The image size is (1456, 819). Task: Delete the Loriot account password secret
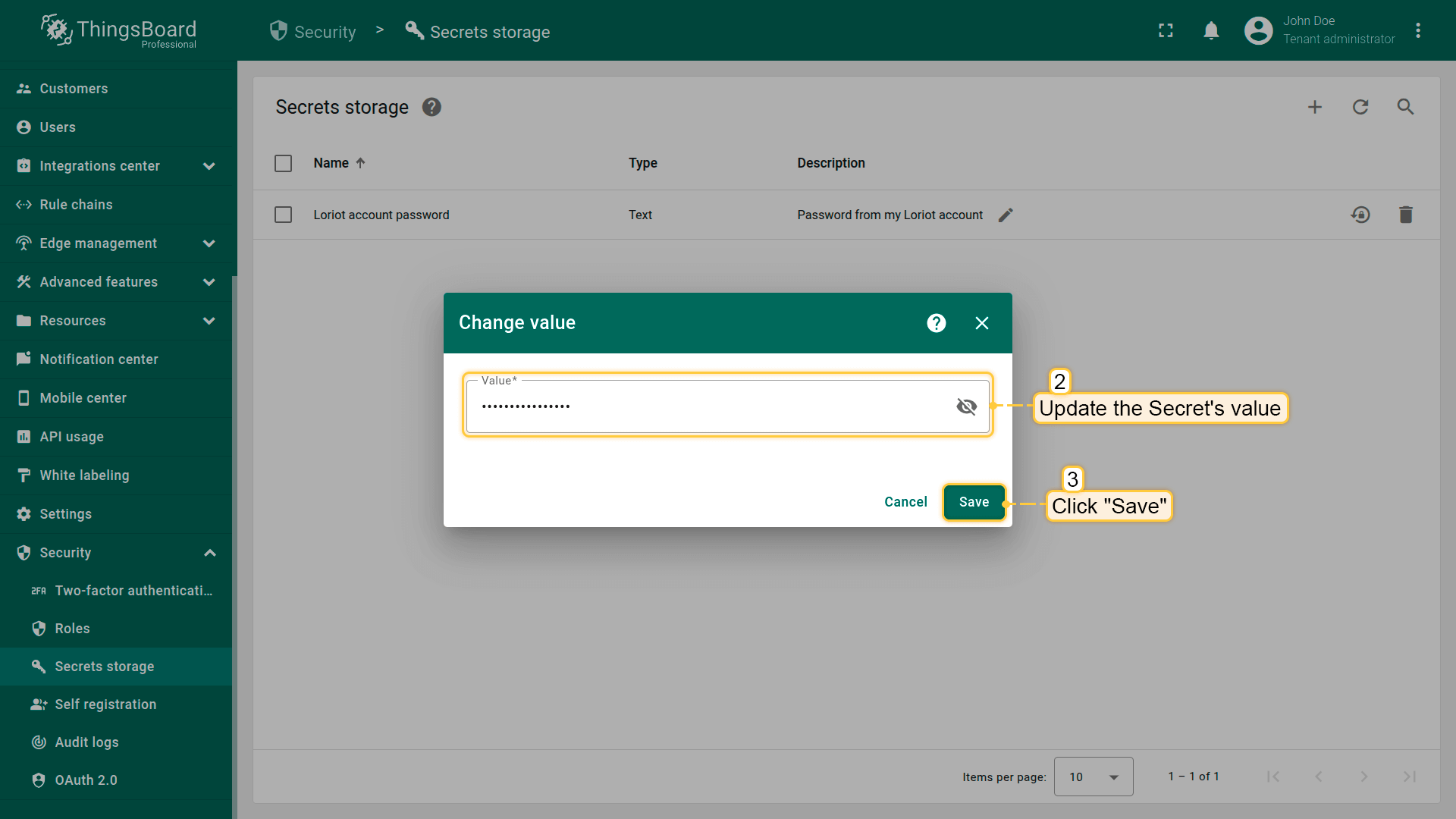(1406, 215)
